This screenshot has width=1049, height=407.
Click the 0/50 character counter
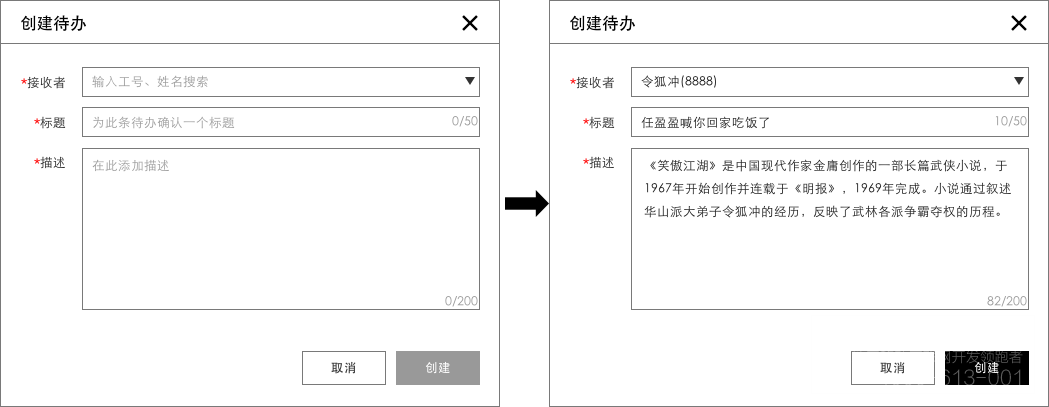(x=465, y=122)
